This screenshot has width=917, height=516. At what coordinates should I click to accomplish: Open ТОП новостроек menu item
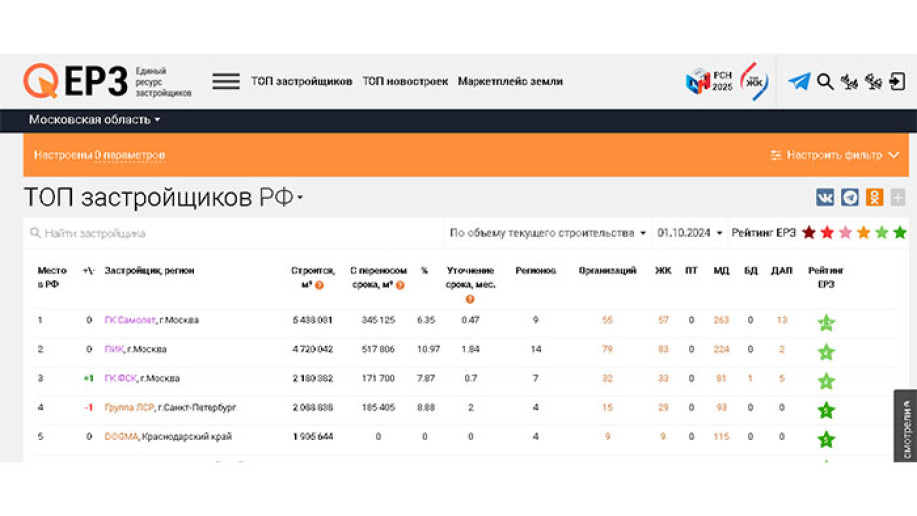(405, 81)
